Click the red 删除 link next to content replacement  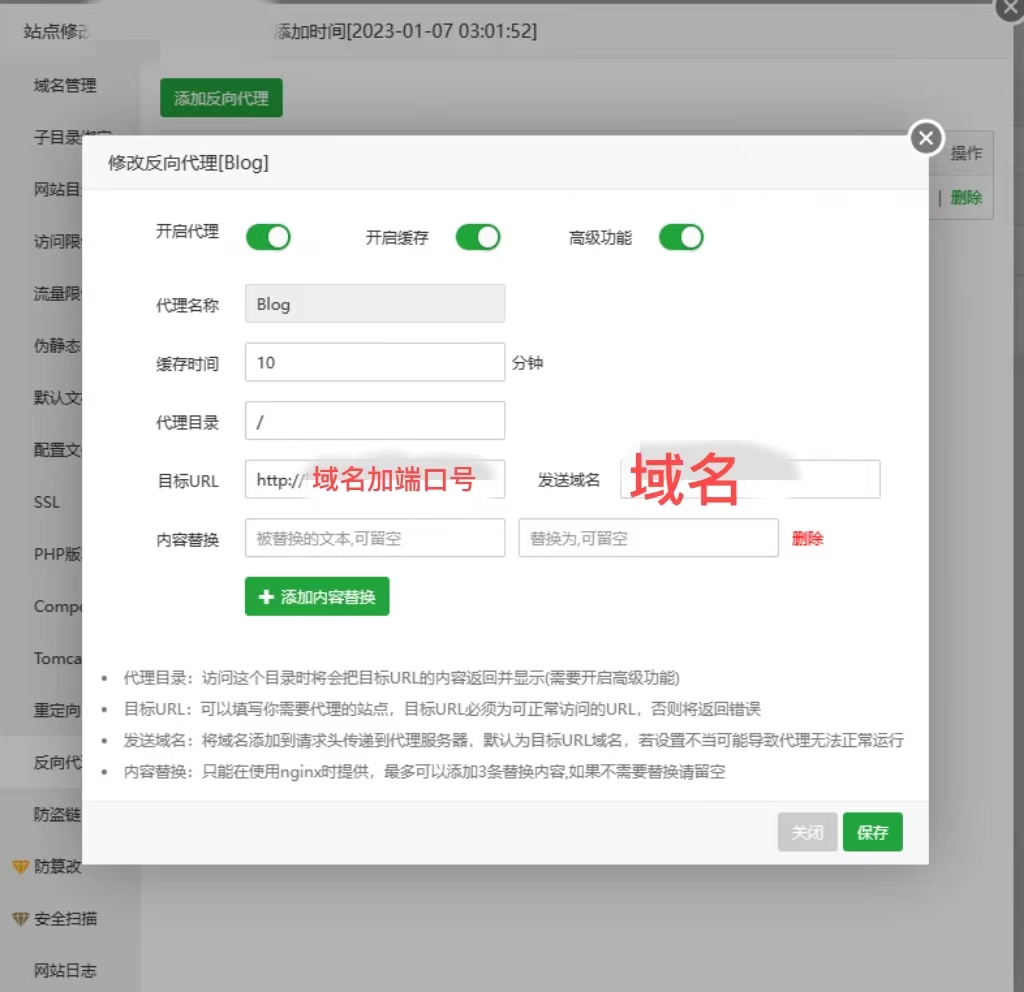click(807, 538)
